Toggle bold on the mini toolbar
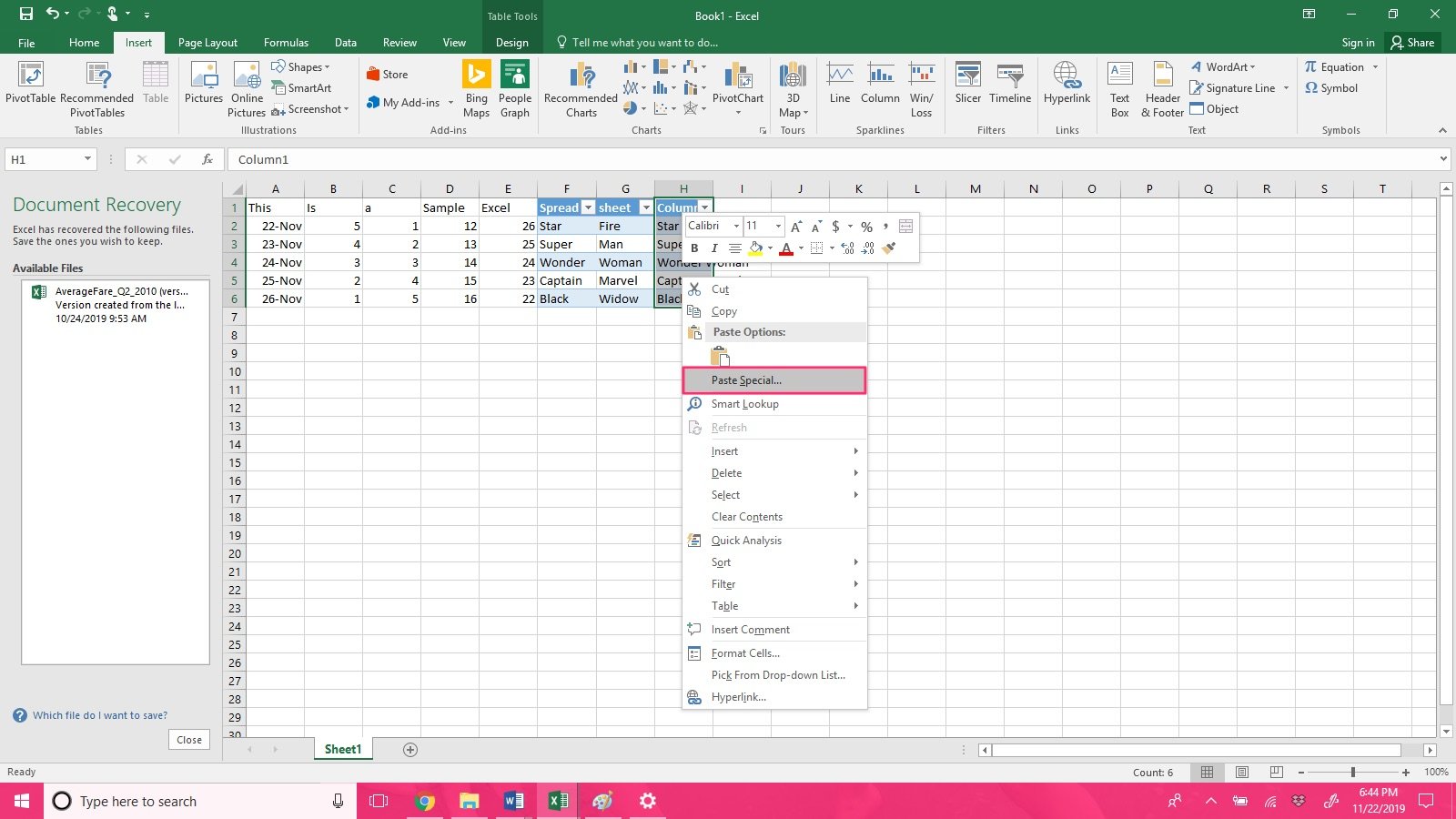Image resolution: width=1456 pixels, height=819 pixels. [694, 248]
